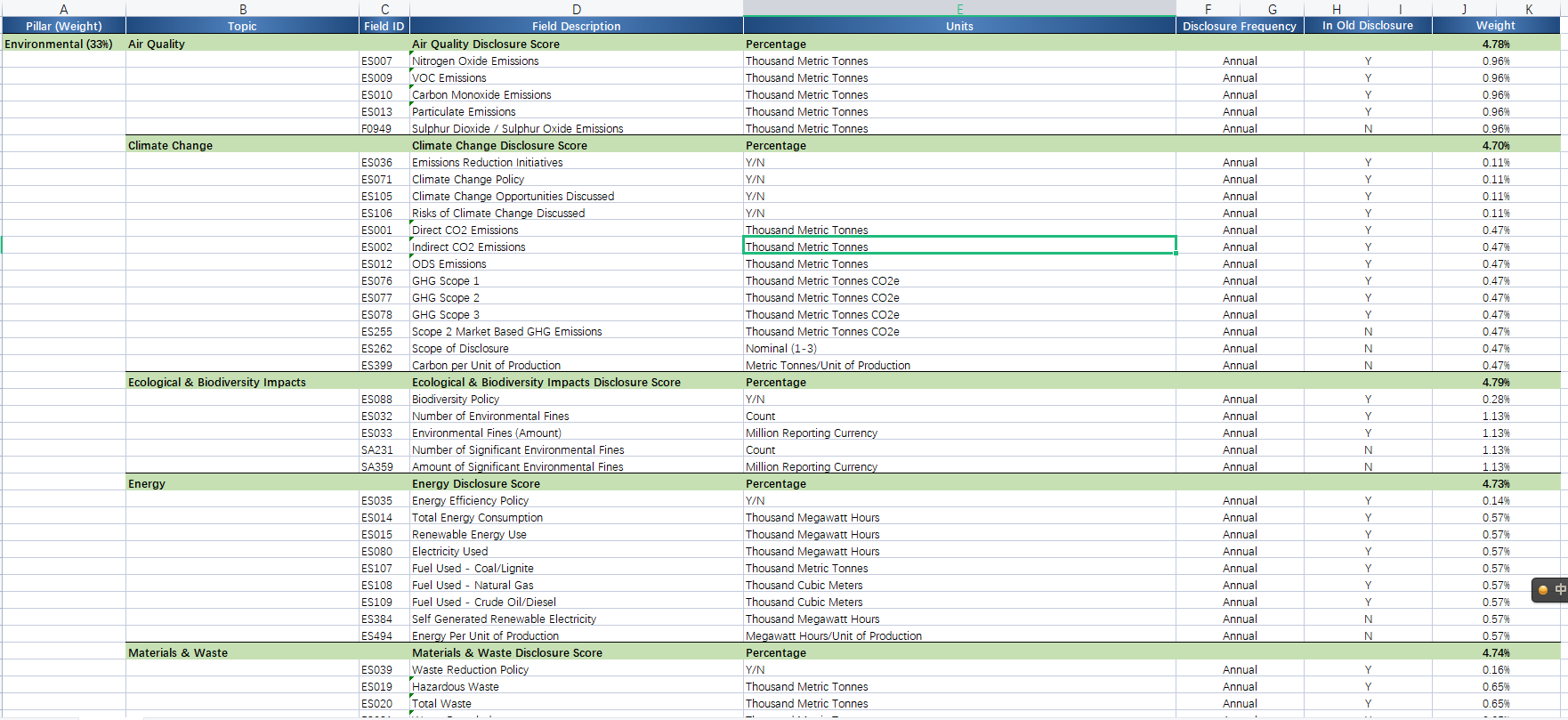
Task: Click the 'Biodiversity Policy' cell
Action: pos(577,399)
